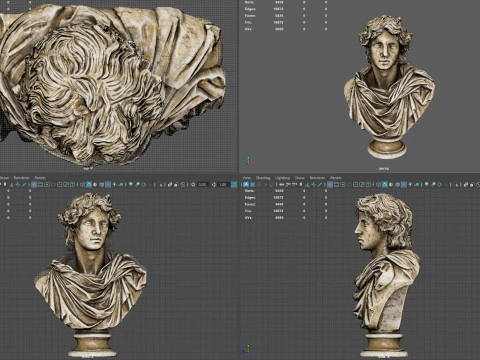Toggle textured display in front view toolbar
480x360 pixels.
click(x=108, y=184)
